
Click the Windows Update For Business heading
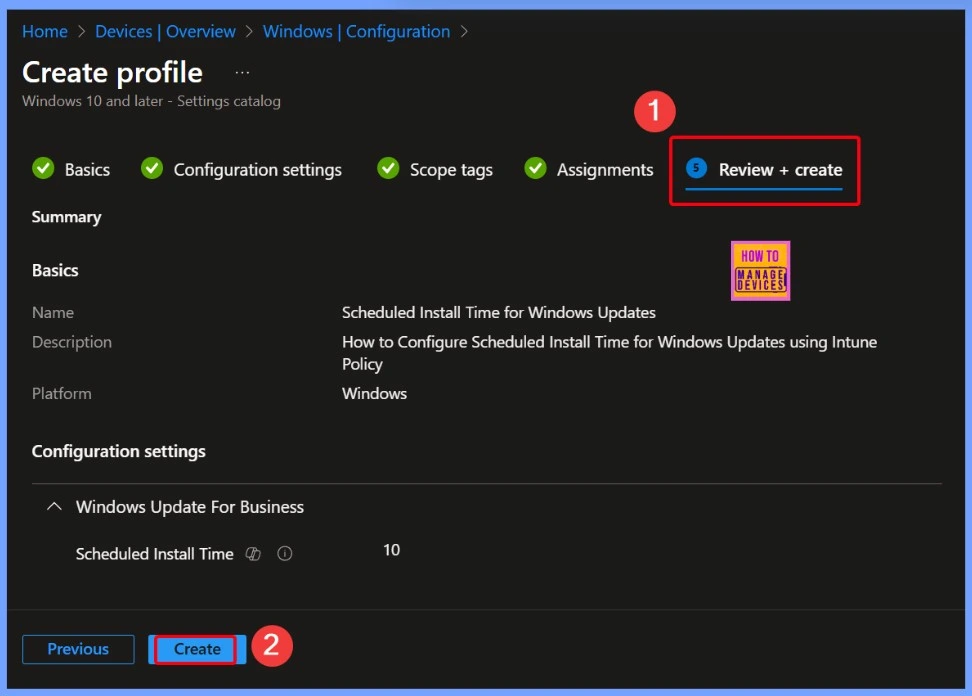190,507
